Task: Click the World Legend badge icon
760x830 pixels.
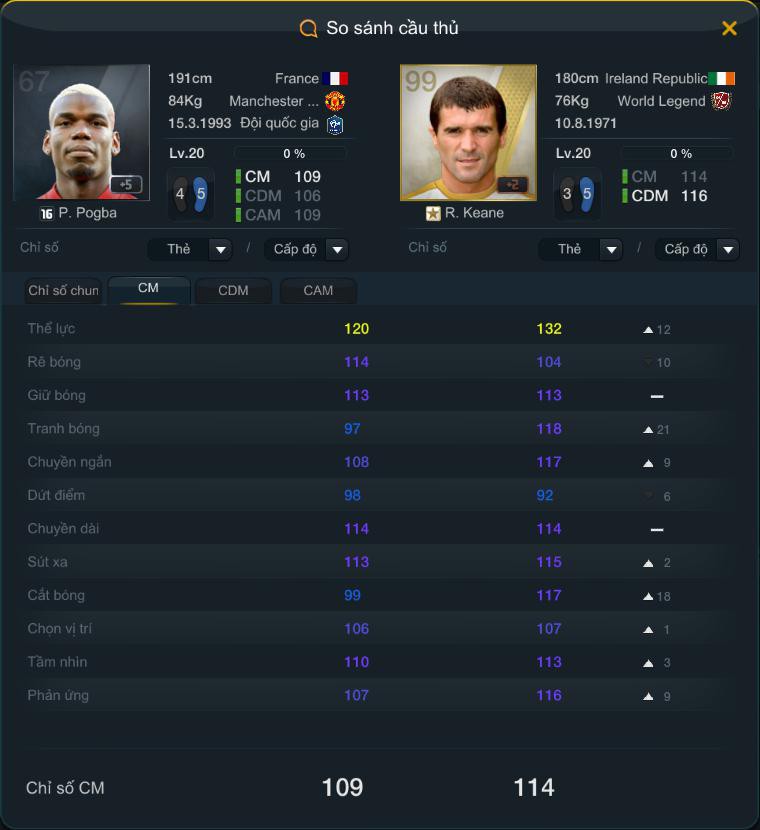Action: point(721,101)
